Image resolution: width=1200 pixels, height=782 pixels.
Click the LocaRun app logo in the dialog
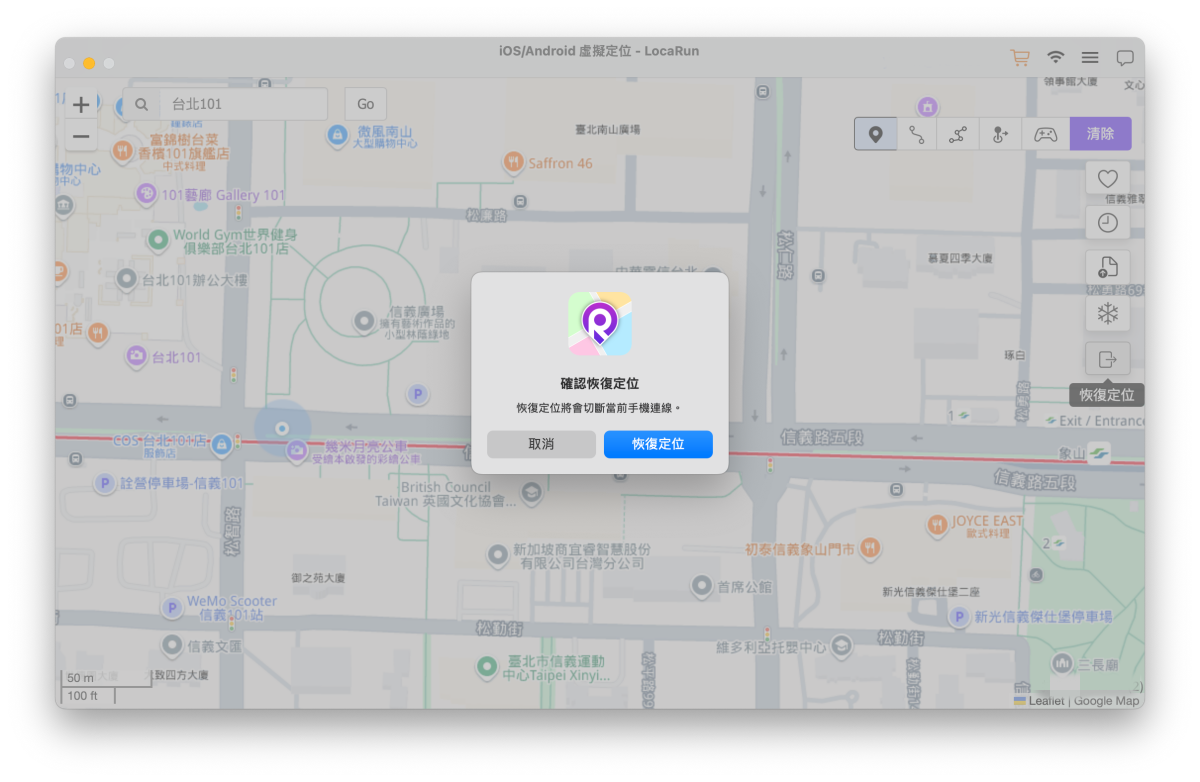pos(600,323)
